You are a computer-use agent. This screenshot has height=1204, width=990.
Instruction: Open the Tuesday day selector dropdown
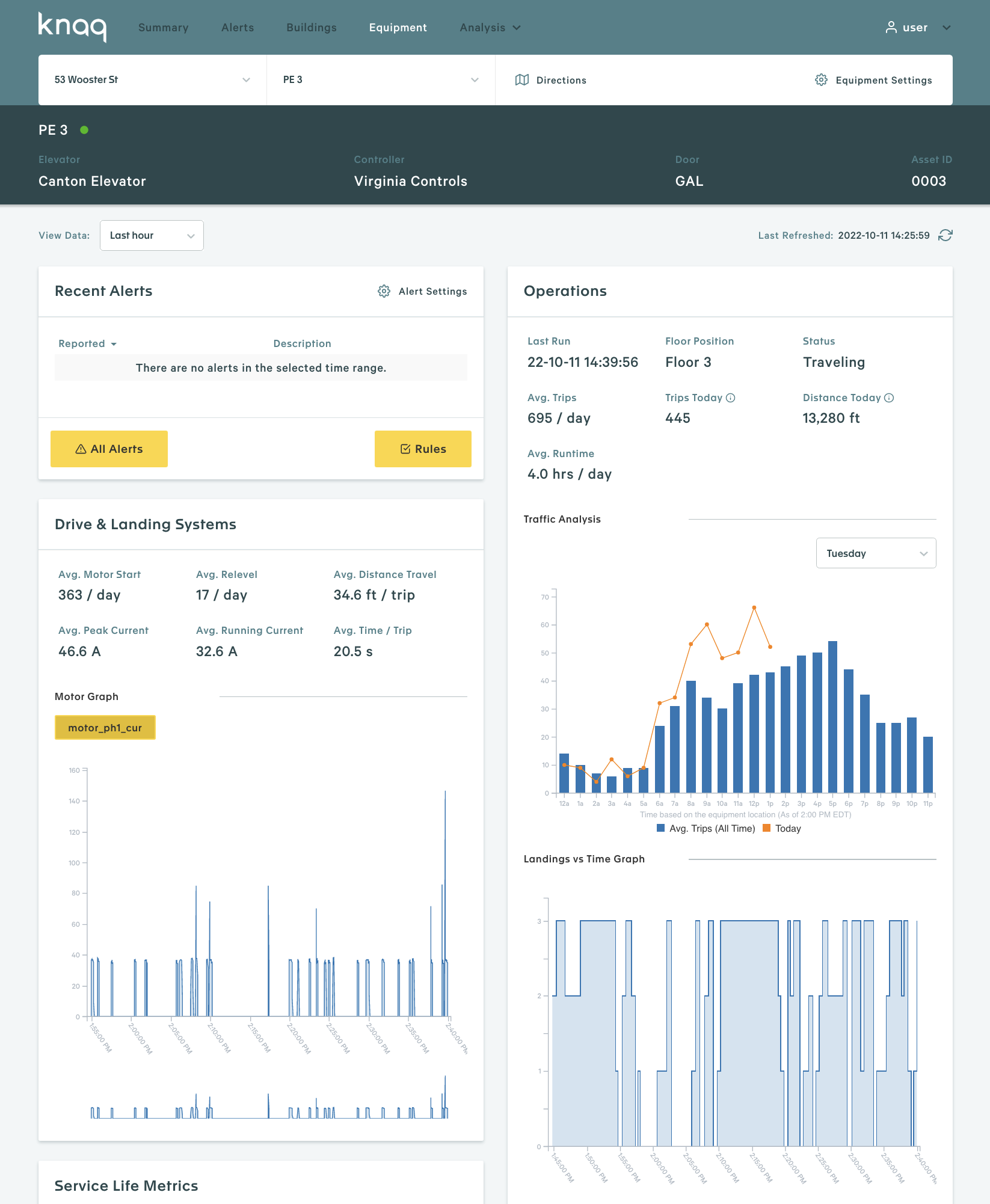click(x=876, y=553)
